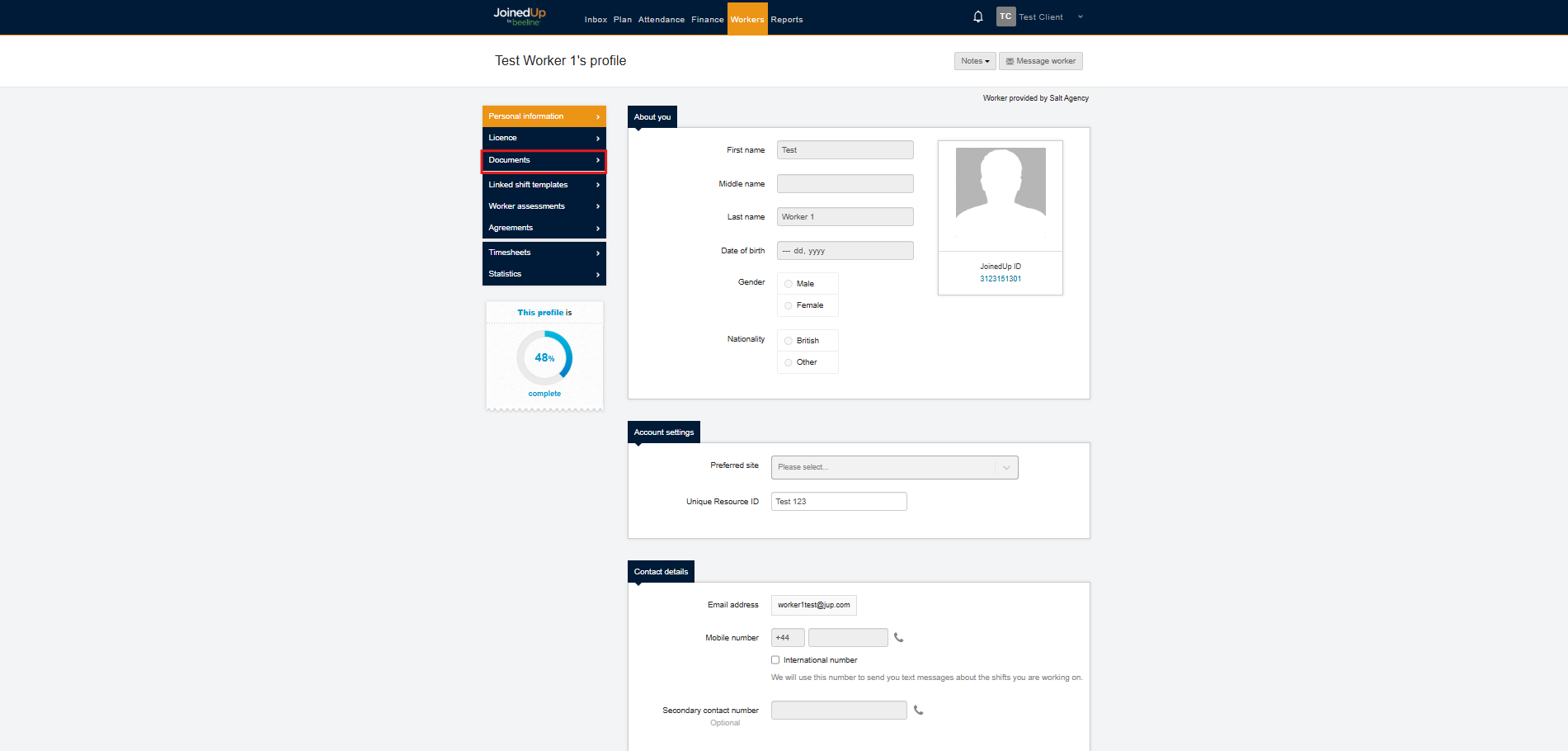The width and height of the screenshot is (1568, 751).
Task: Enable the International number checkbox
Action: coord(775,660)
